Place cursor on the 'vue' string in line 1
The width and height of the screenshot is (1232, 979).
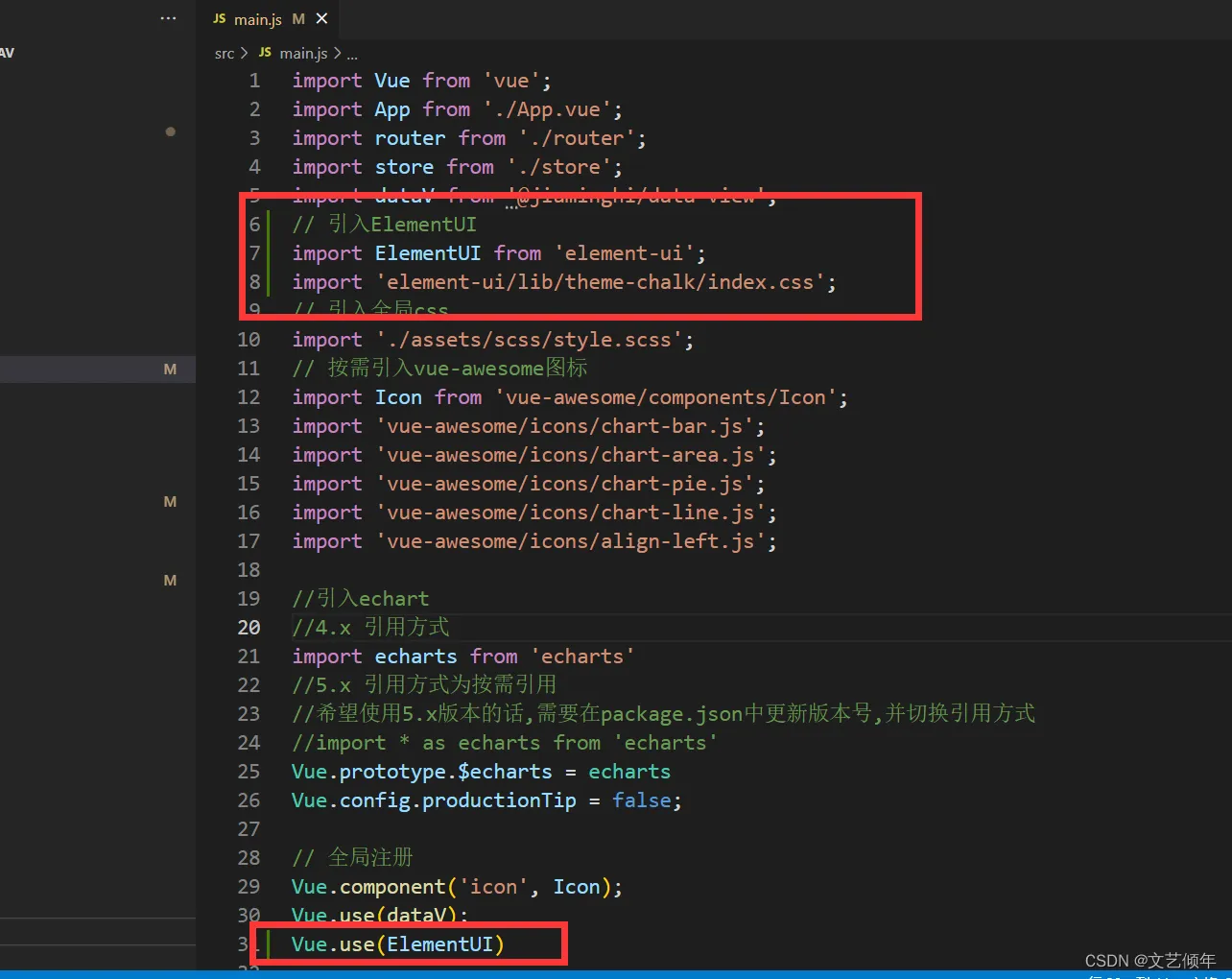(x=511, y=81)
